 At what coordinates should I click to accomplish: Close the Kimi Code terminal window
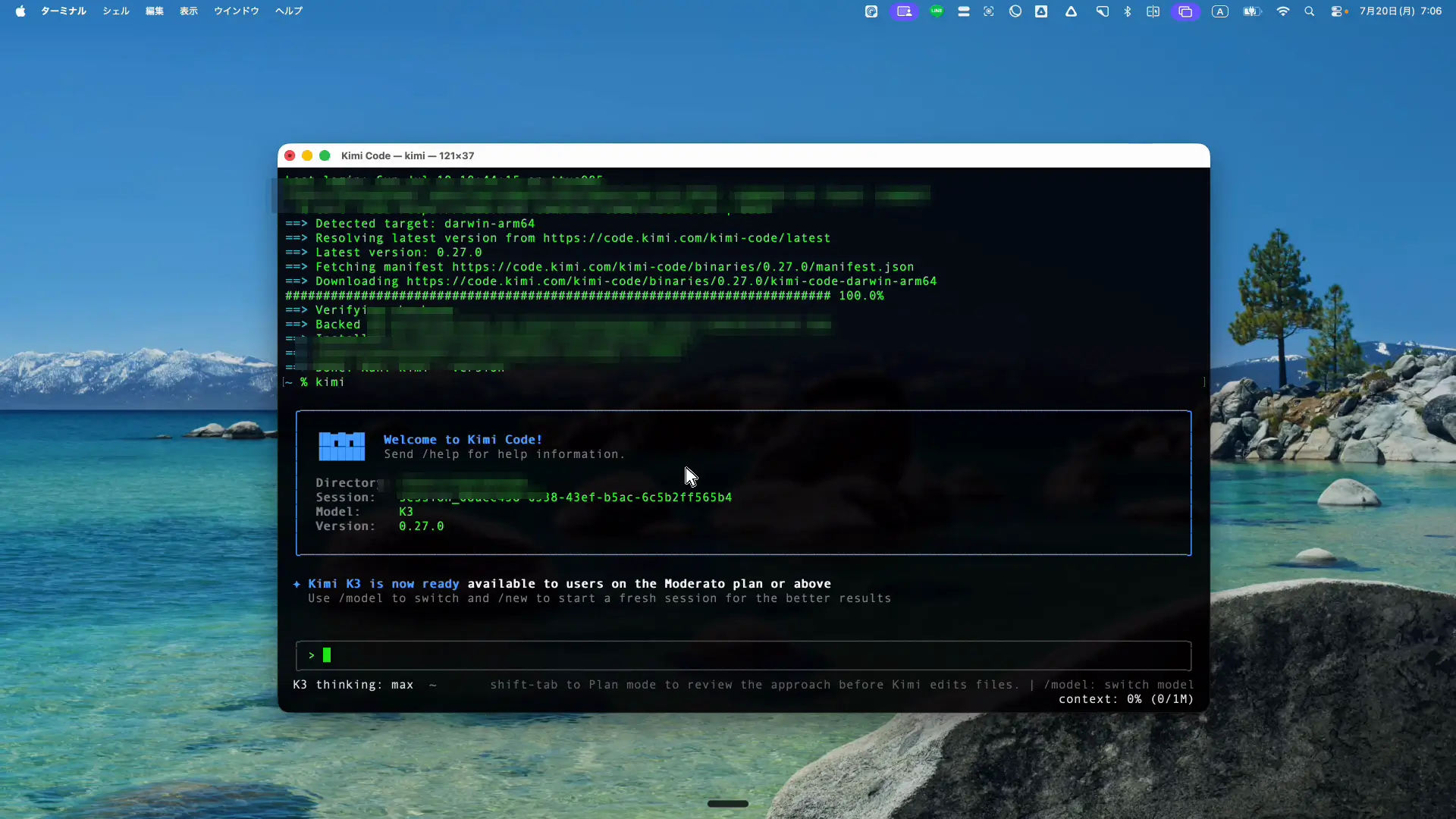click(290, 155)
